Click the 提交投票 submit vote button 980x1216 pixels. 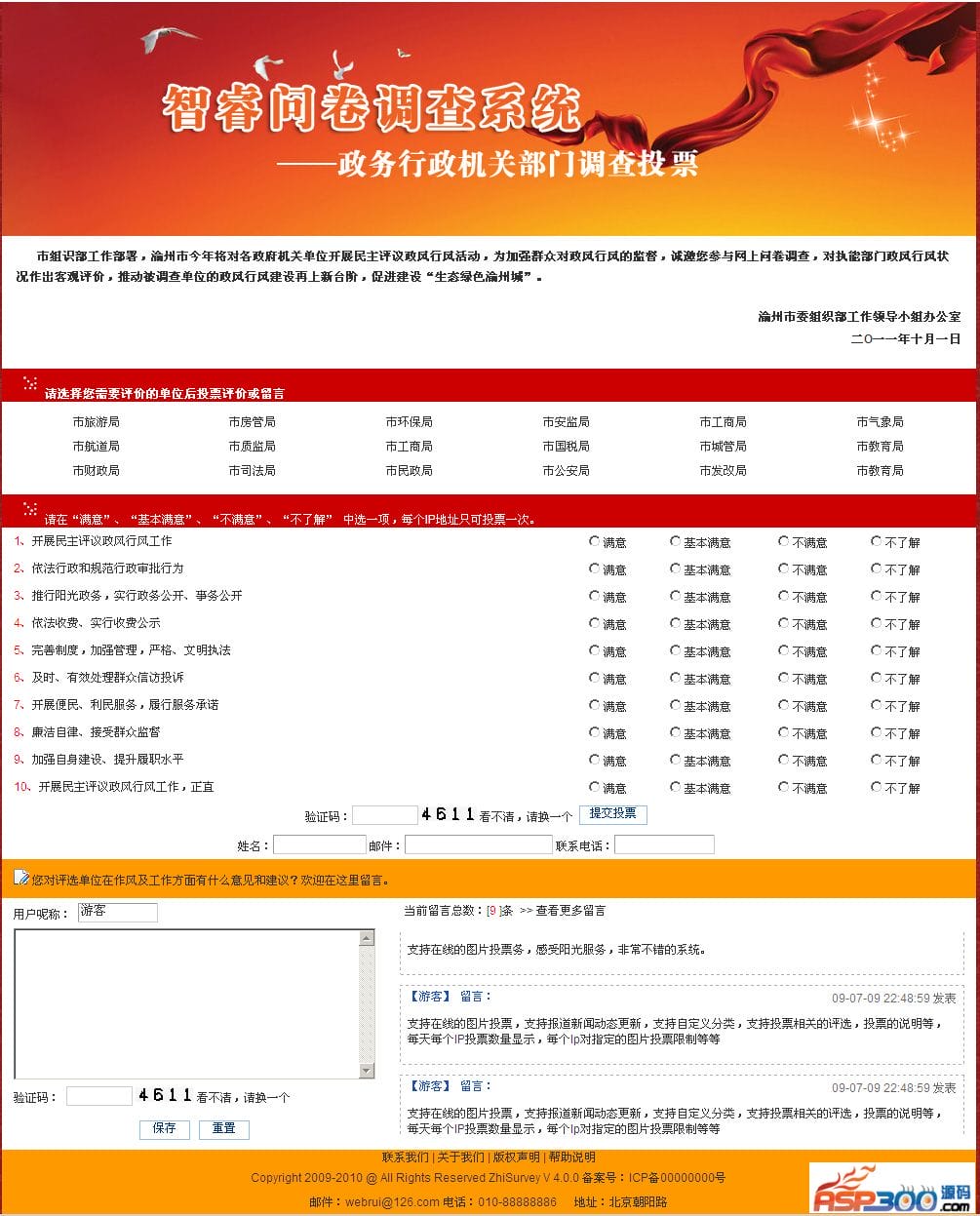(x=612, y=814)
